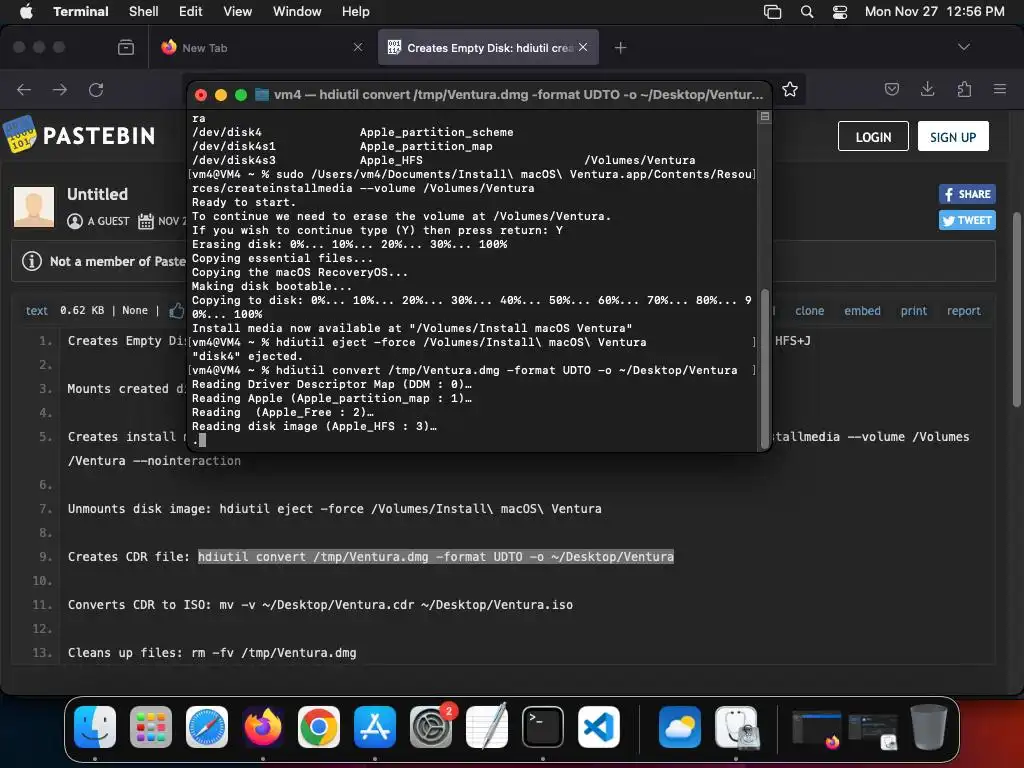The image size is (1024, 768).
Task: Click the Terminal icon in the Dock
Action: 543,726
